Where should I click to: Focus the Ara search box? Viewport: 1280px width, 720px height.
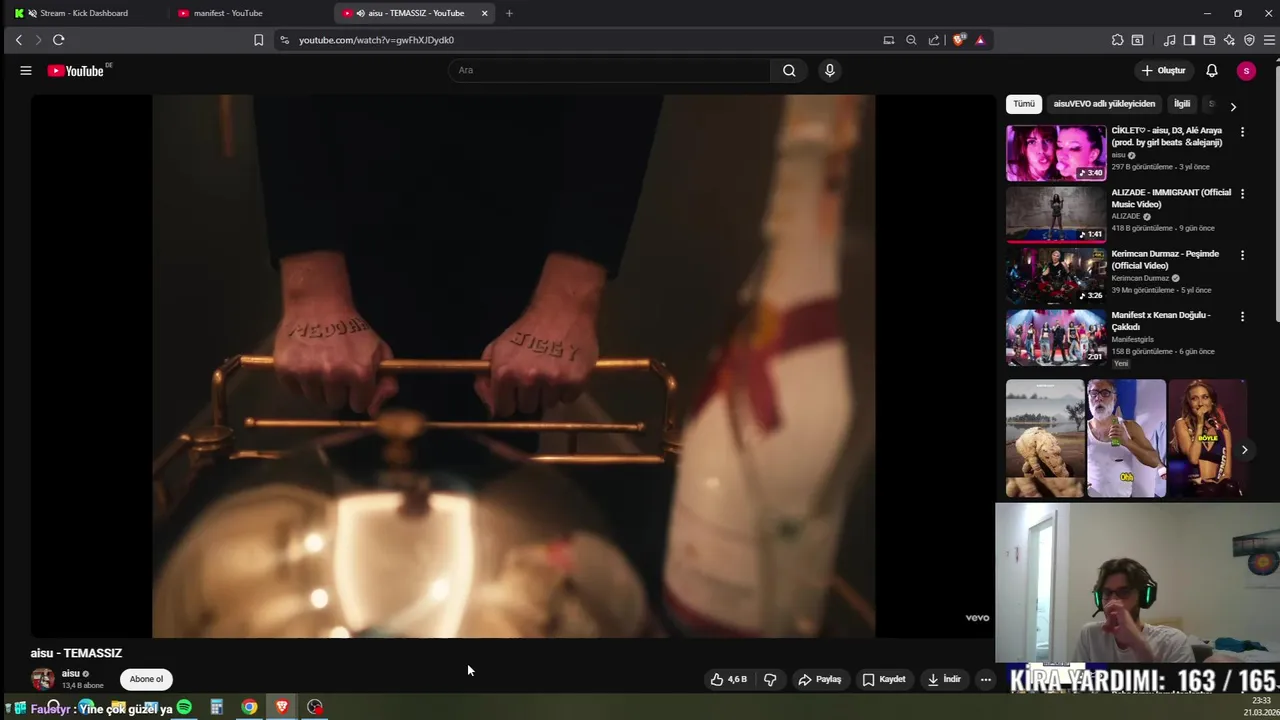(x=609, y=71)
